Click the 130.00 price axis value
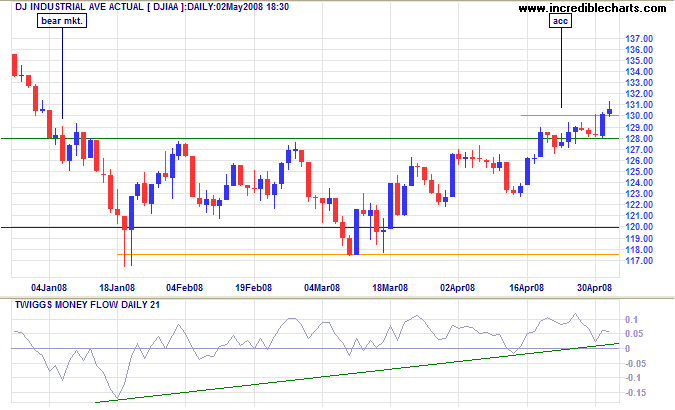The width and height of the screenshot is (675, 410). tap(639, 116)
